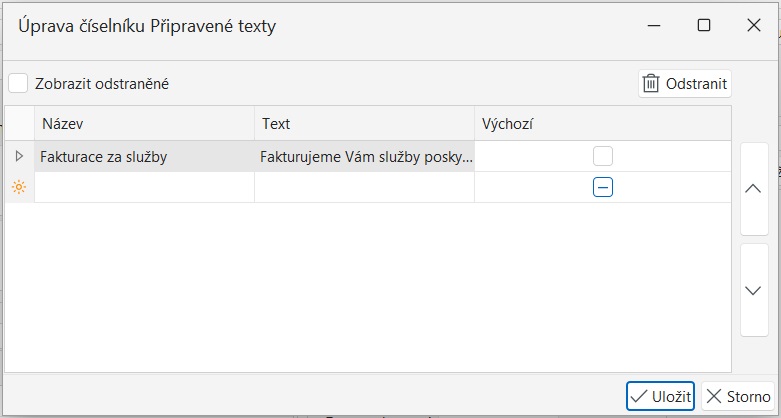Click empty Název field in new row
The width and height of the screenshot is (781, 418).
(144, 187)
